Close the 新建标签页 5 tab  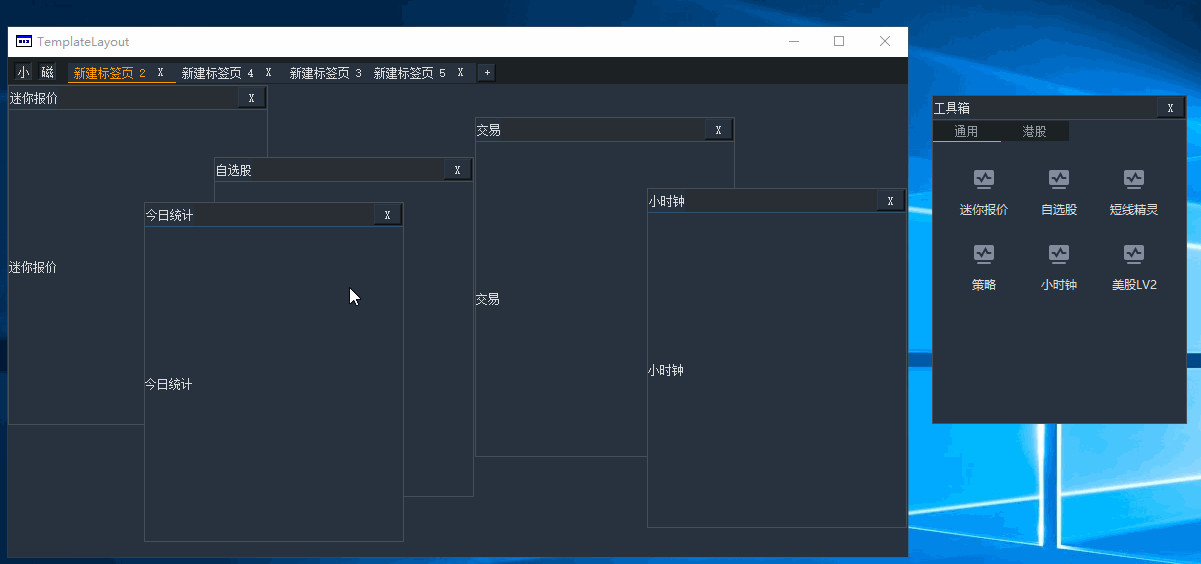click(460, 73)
